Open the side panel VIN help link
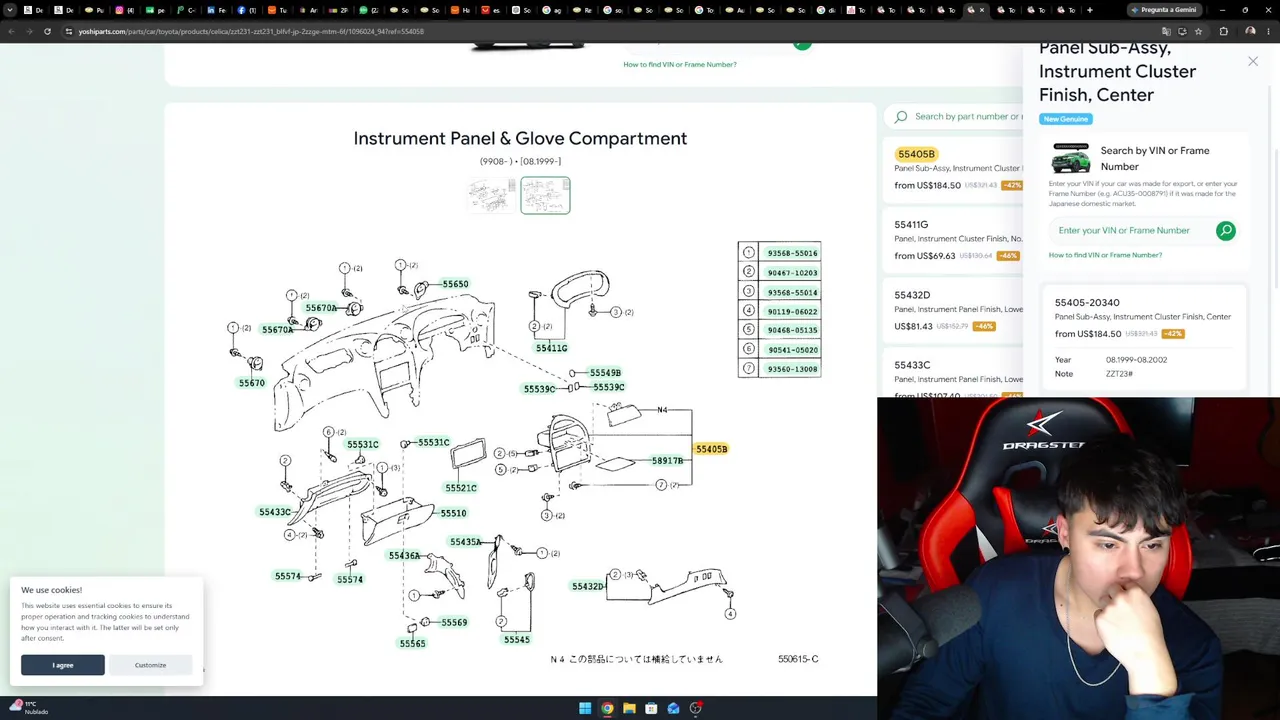The image size is (1280, 720). [x=1105, y=255]
